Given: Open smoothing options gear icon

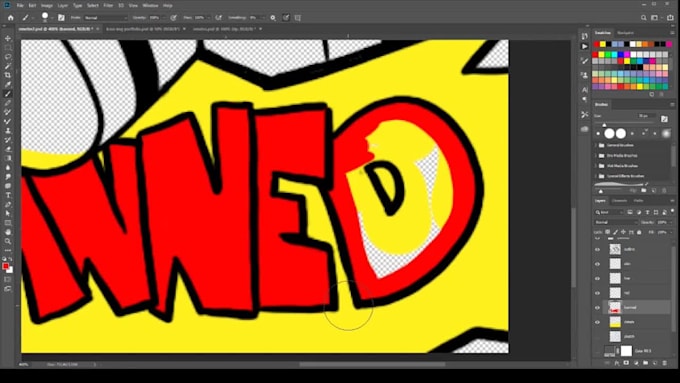Looking at the screenshot, I should (273, 18).
